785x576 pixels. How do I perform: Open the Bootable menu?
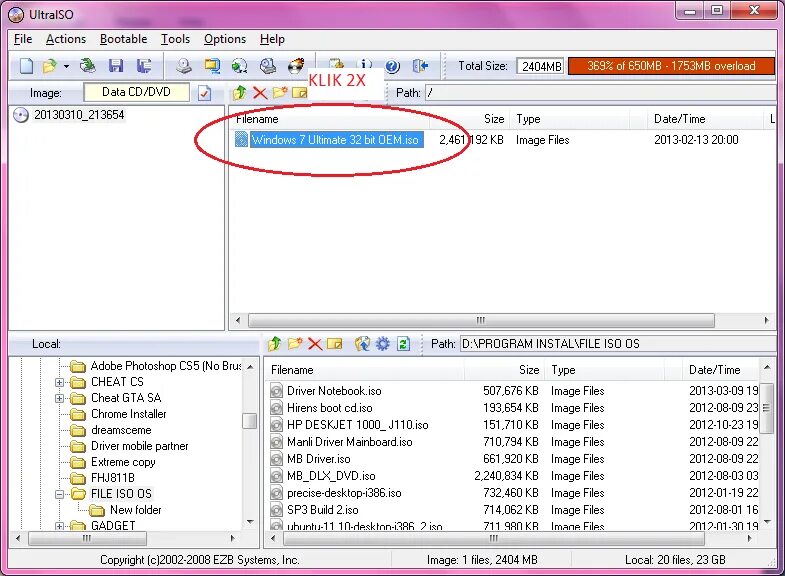click(124, 39)
